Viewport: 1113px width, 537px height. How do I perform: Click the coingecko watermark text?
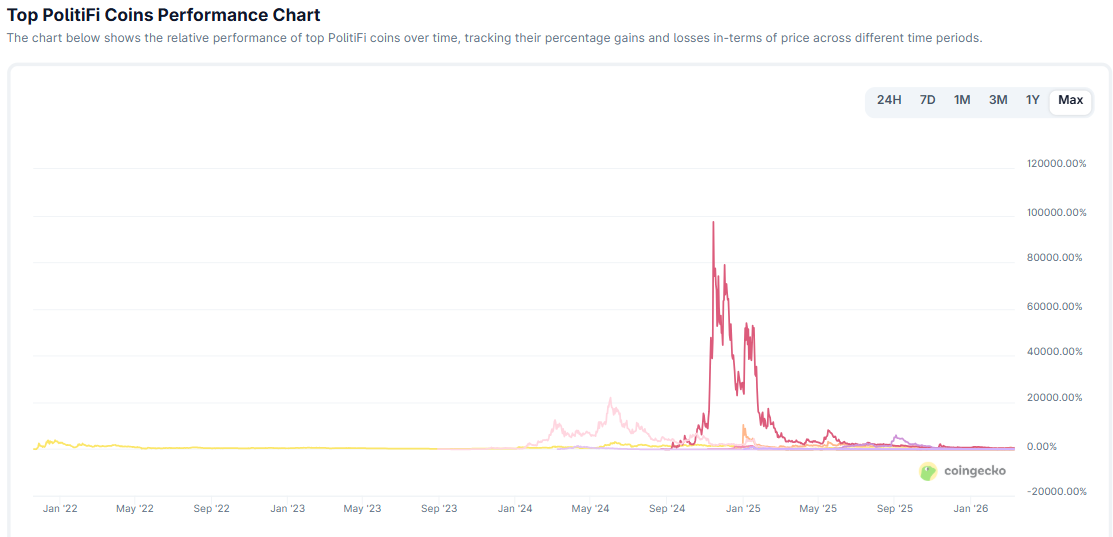coord(974,471)
